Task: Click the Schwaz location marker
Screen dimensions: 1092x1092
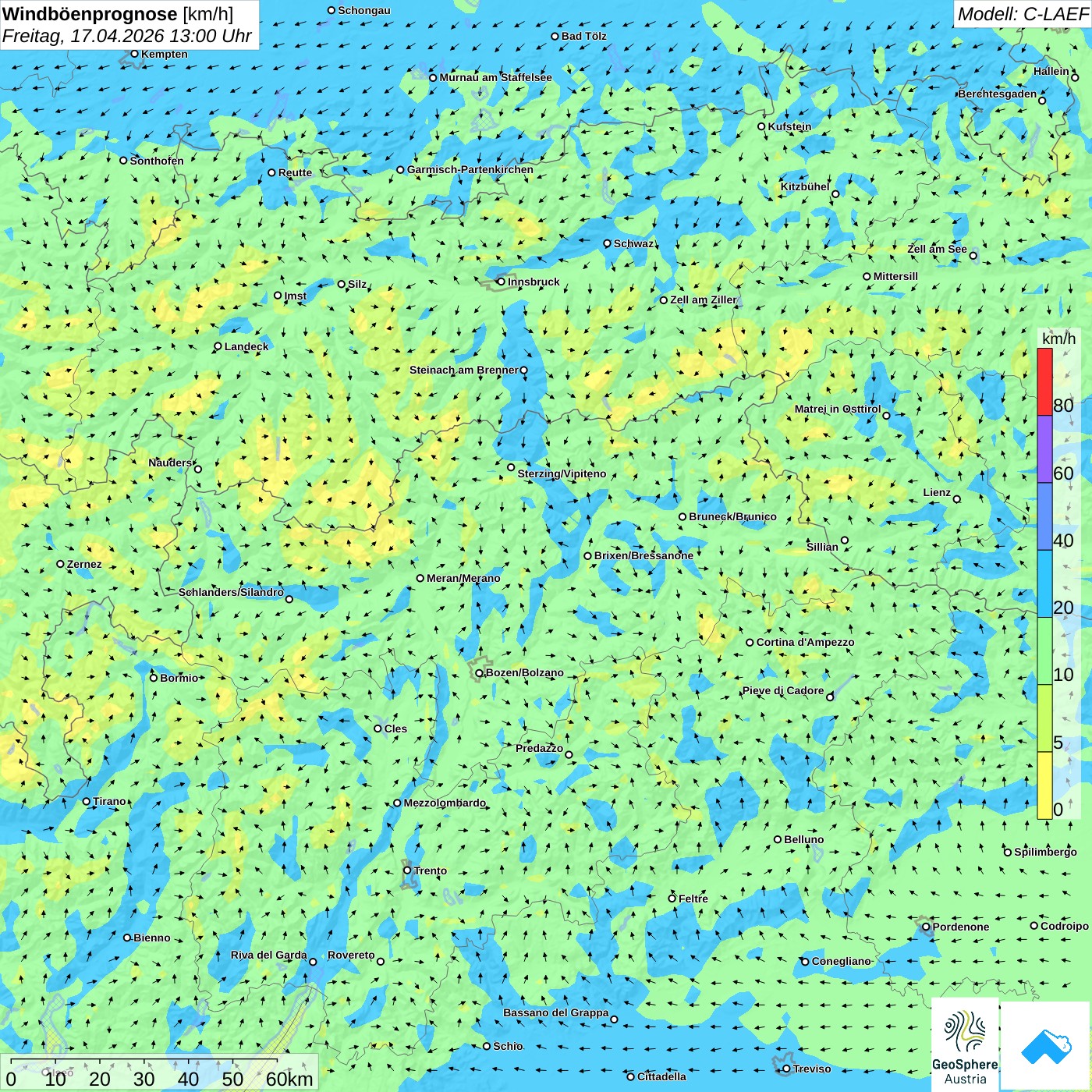Action: (608, 243)
